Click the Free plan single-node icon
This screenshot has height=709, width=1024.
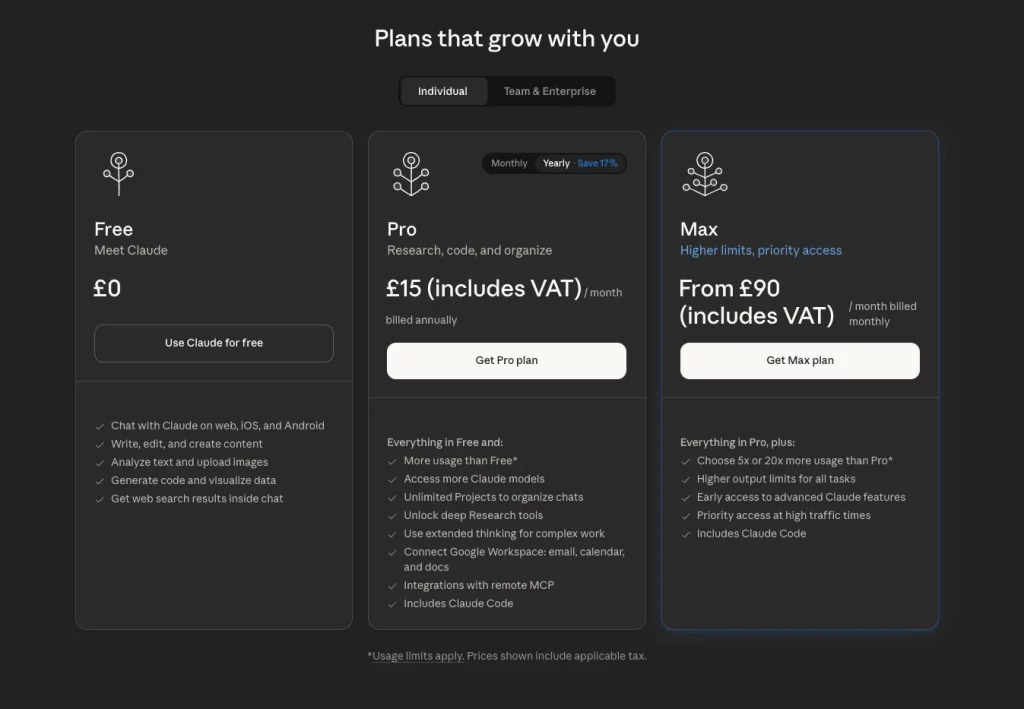[x=118, y=173]
